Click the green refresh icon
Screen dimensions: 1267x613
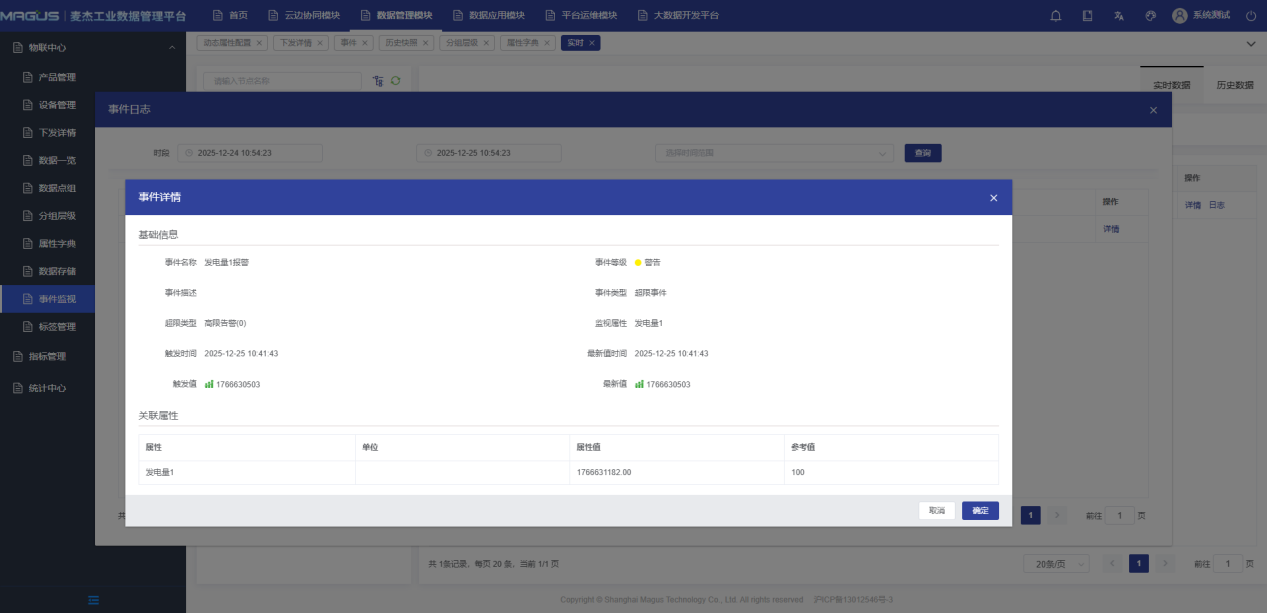pyautogui.click(x=395, y=81)
